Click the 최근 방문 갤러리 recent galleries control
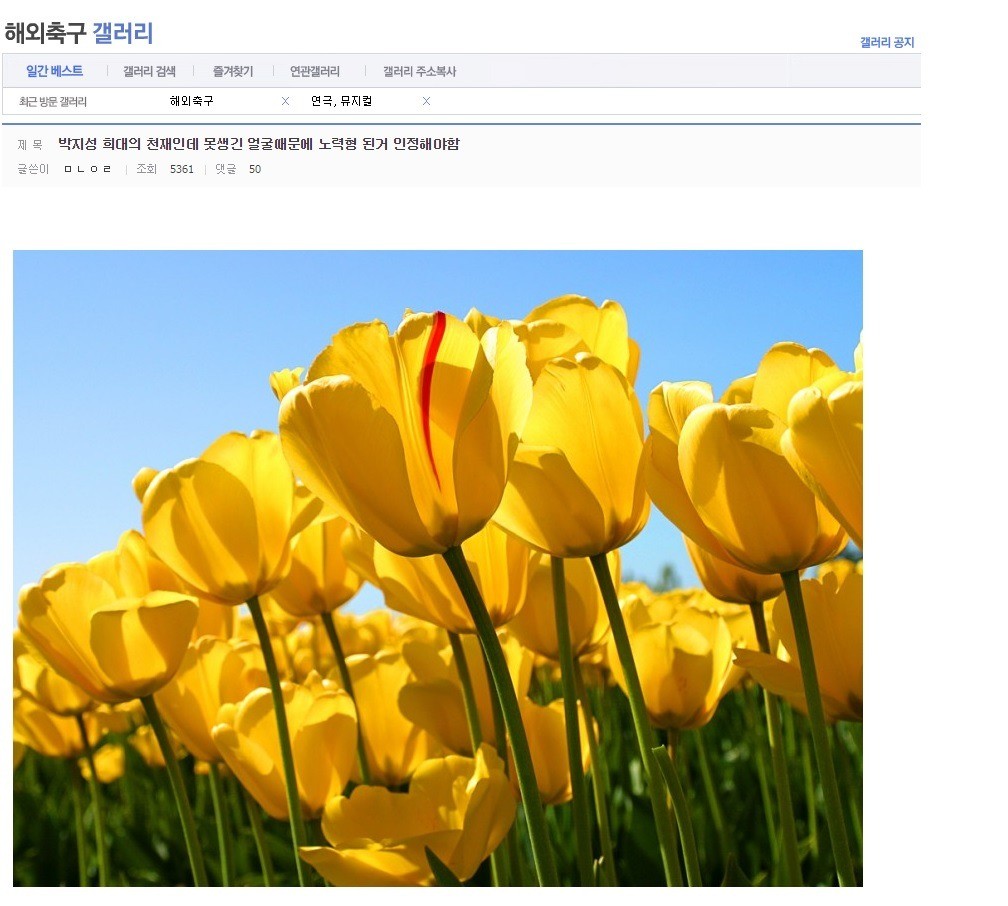The image size is (1008, 906). (54, 100)
